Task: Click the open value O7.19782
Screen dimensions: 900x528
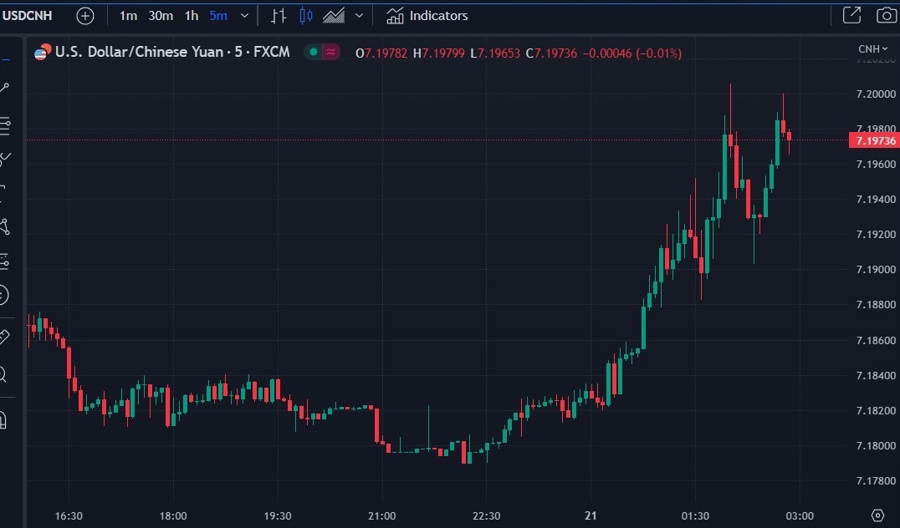Action: point(381,53)
